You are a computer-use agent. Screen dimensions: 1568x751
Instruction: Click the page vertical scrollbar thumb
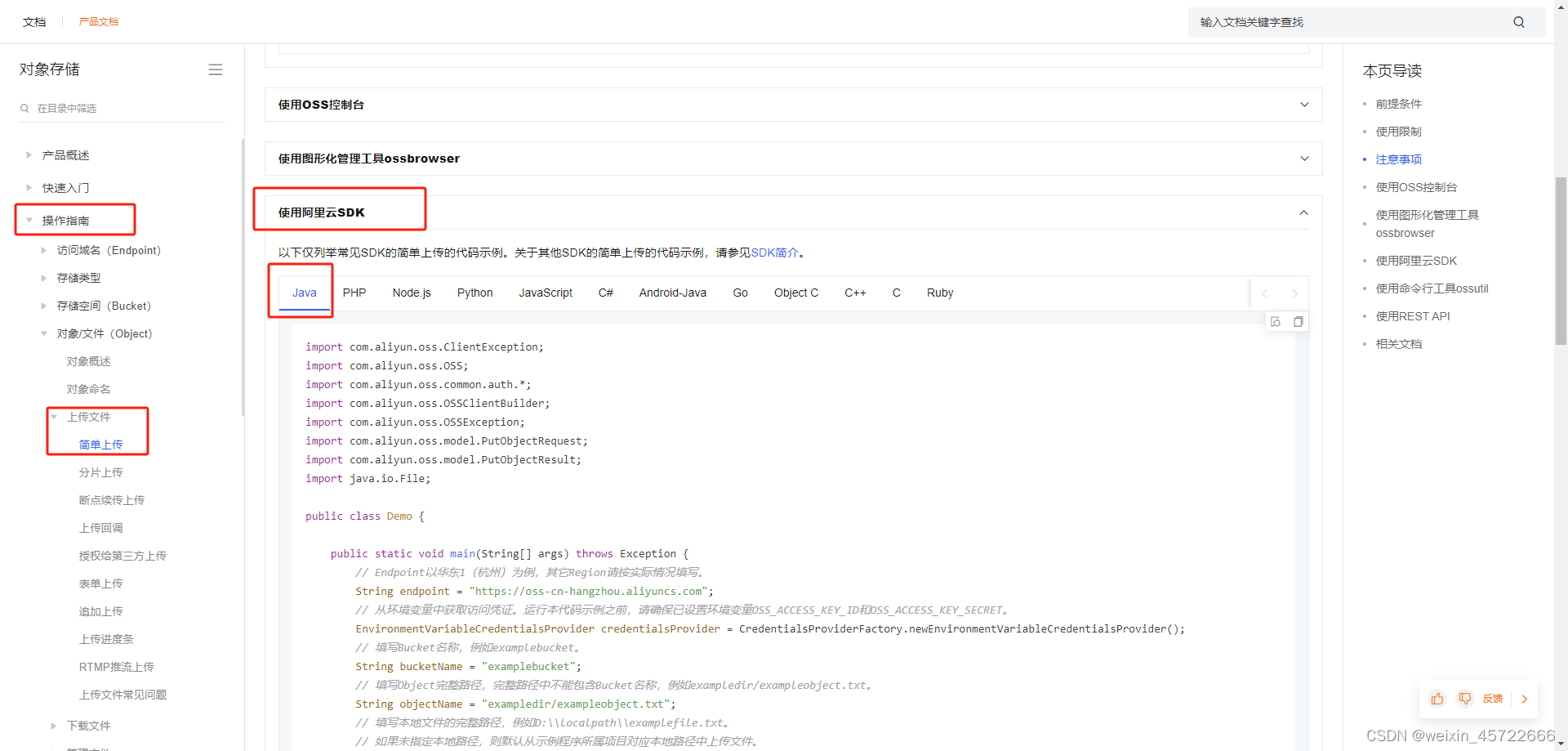pos(1561,261)
